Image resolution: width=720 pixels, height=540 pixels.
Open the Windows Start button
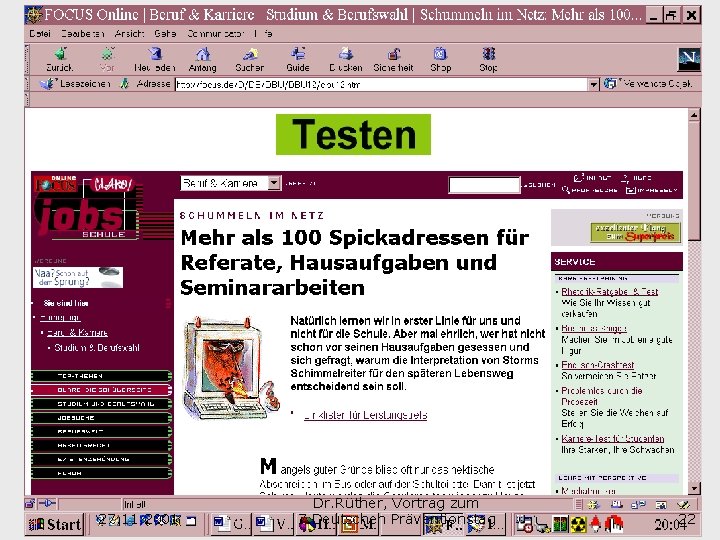(x=55, y=524)
